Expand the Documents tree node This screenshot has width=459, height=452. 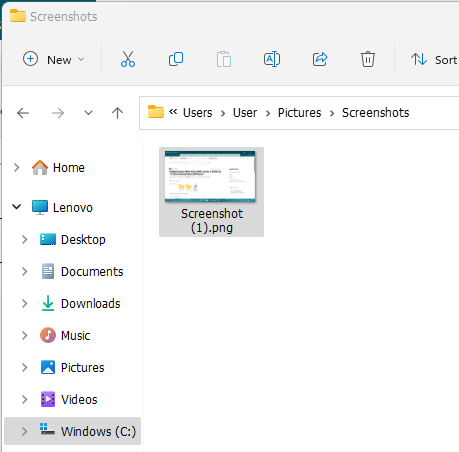(x=24, y=271)
